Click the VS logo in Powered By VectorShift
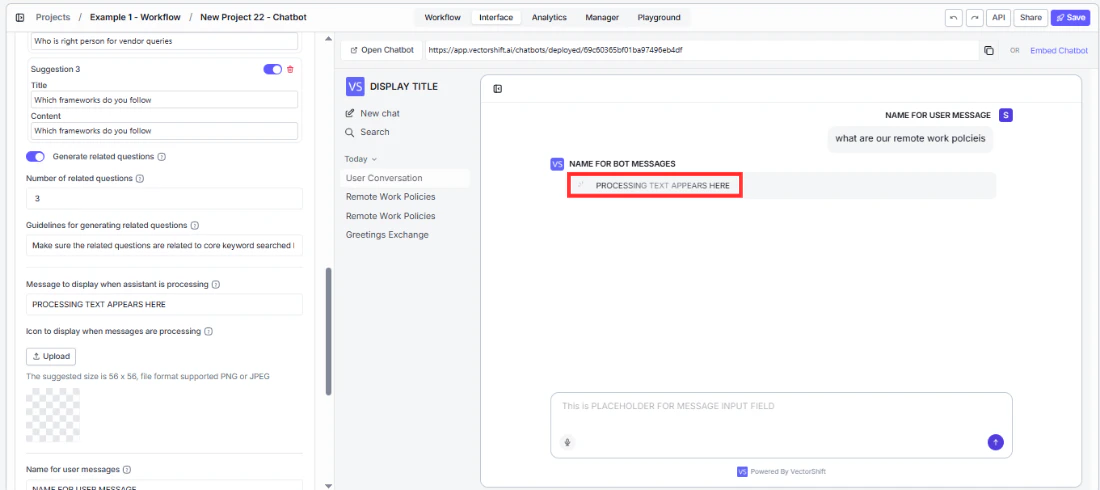1100x490 pixels. (742, 472)
